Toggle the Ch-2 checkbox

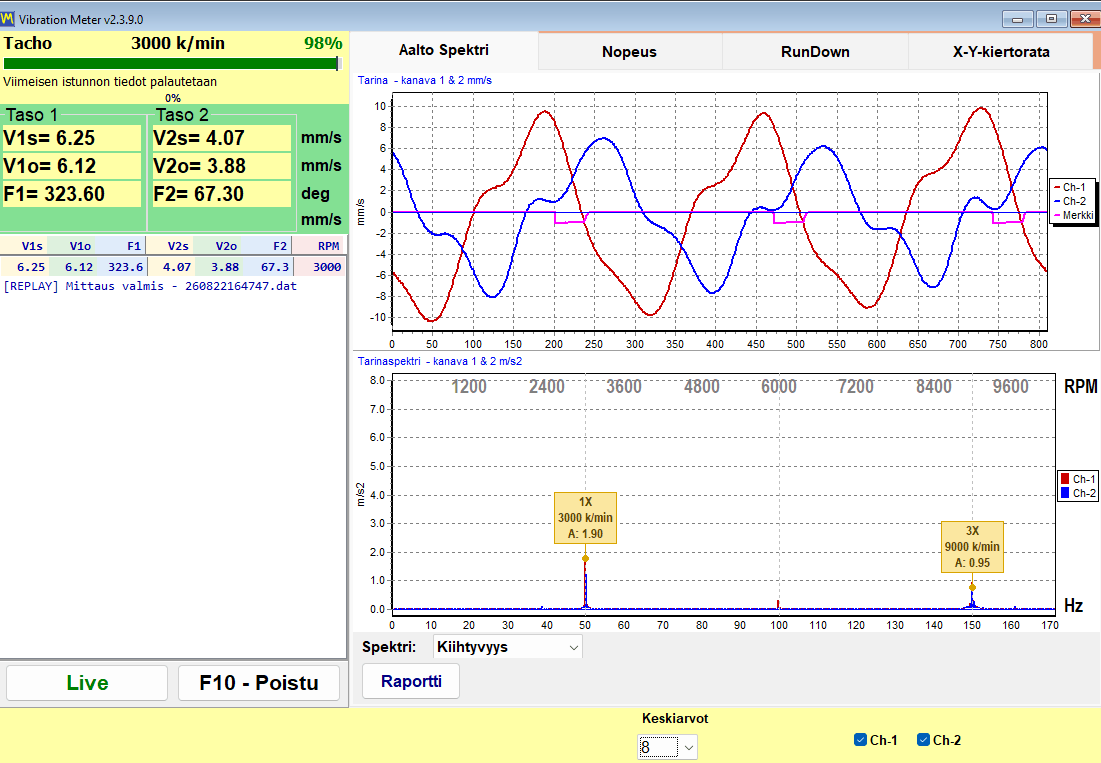tap(923, 740)
